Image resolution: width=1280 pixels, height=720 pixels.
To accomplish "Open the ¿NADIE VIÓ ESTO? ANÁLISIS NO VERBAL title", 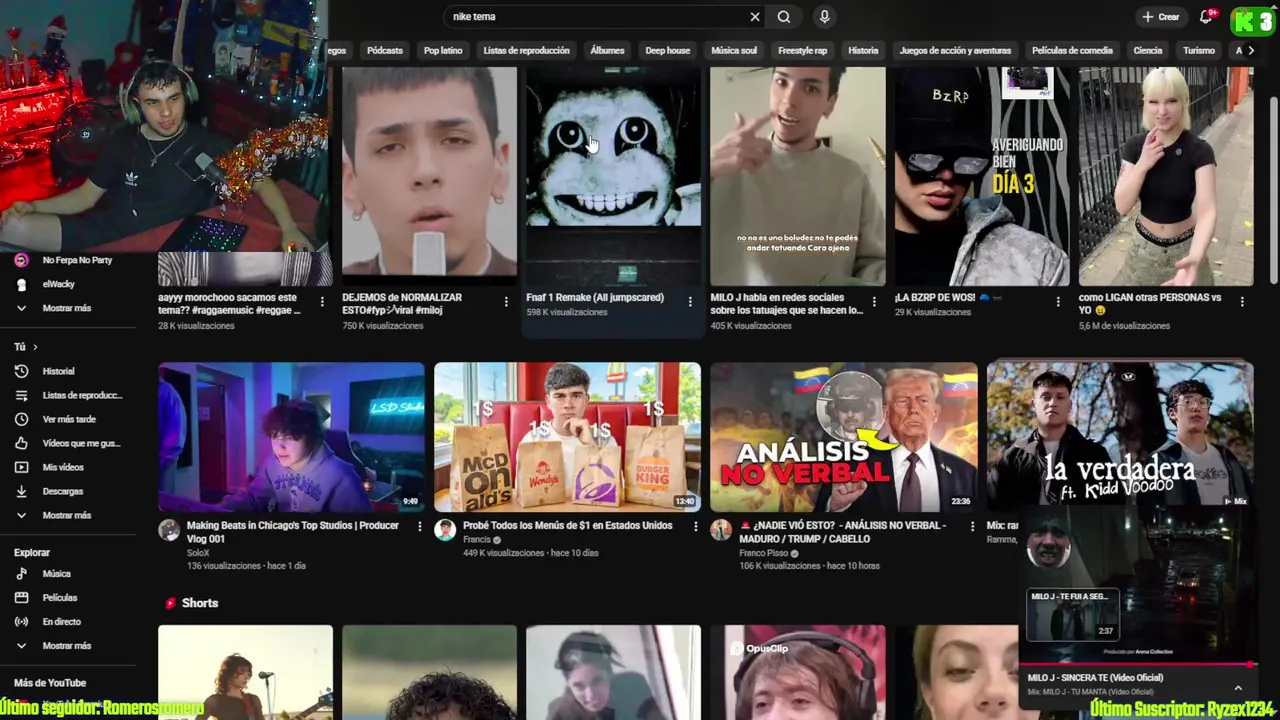I will [842, 532].
